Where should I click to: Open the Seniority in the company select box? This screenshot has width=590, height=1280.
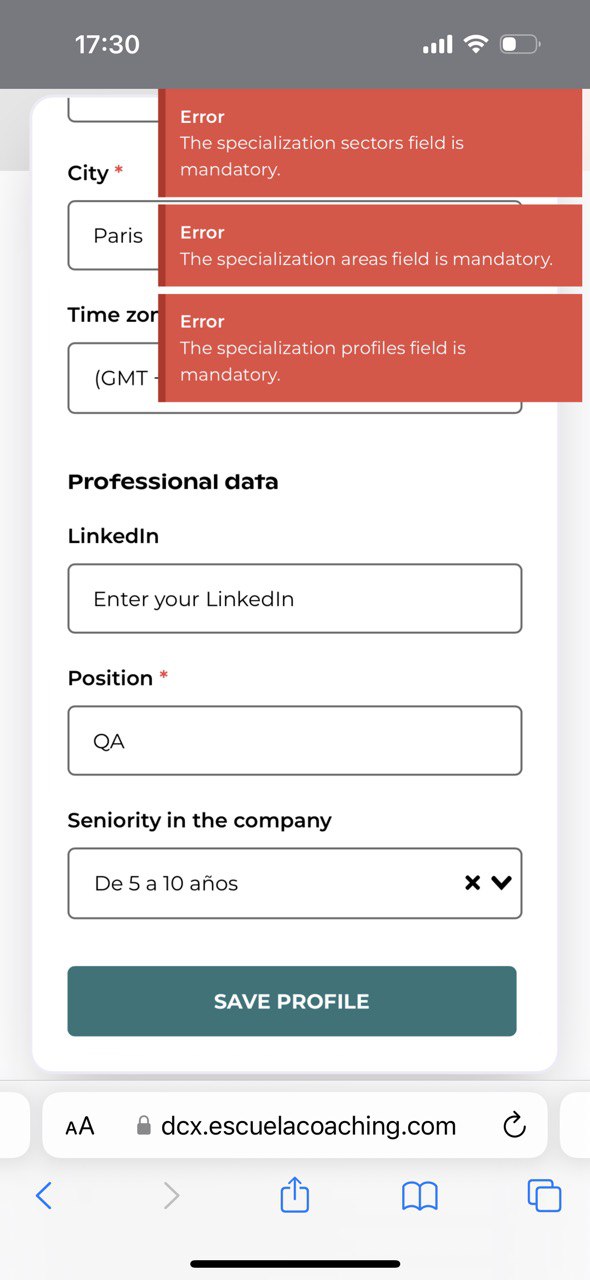295,883
